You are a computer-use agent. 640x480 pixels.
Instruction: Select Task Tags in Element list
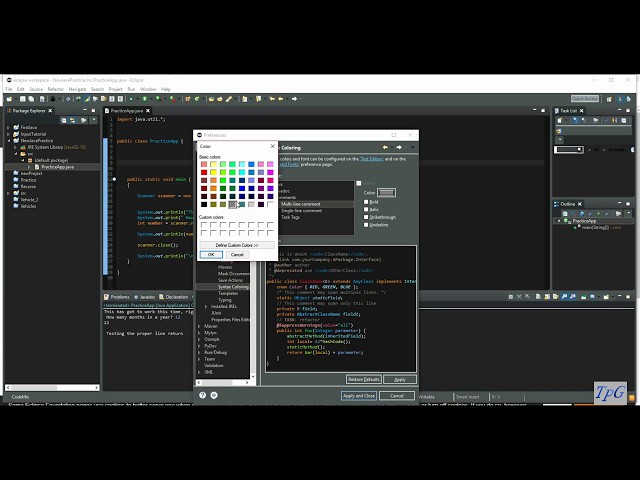coord(290,217)
